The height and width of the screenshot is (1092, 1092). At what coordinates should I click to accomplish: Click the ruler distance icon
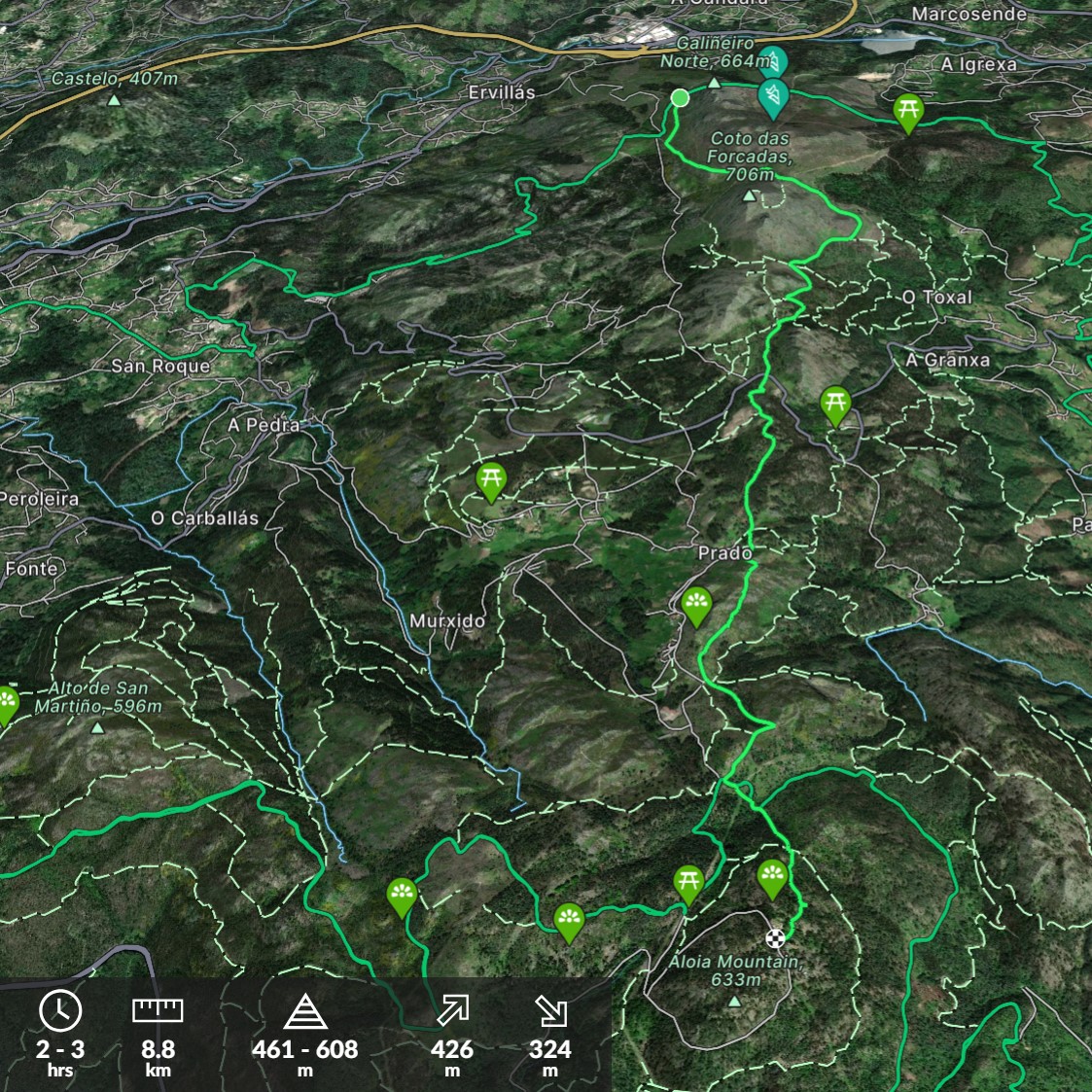(158, 1011)
